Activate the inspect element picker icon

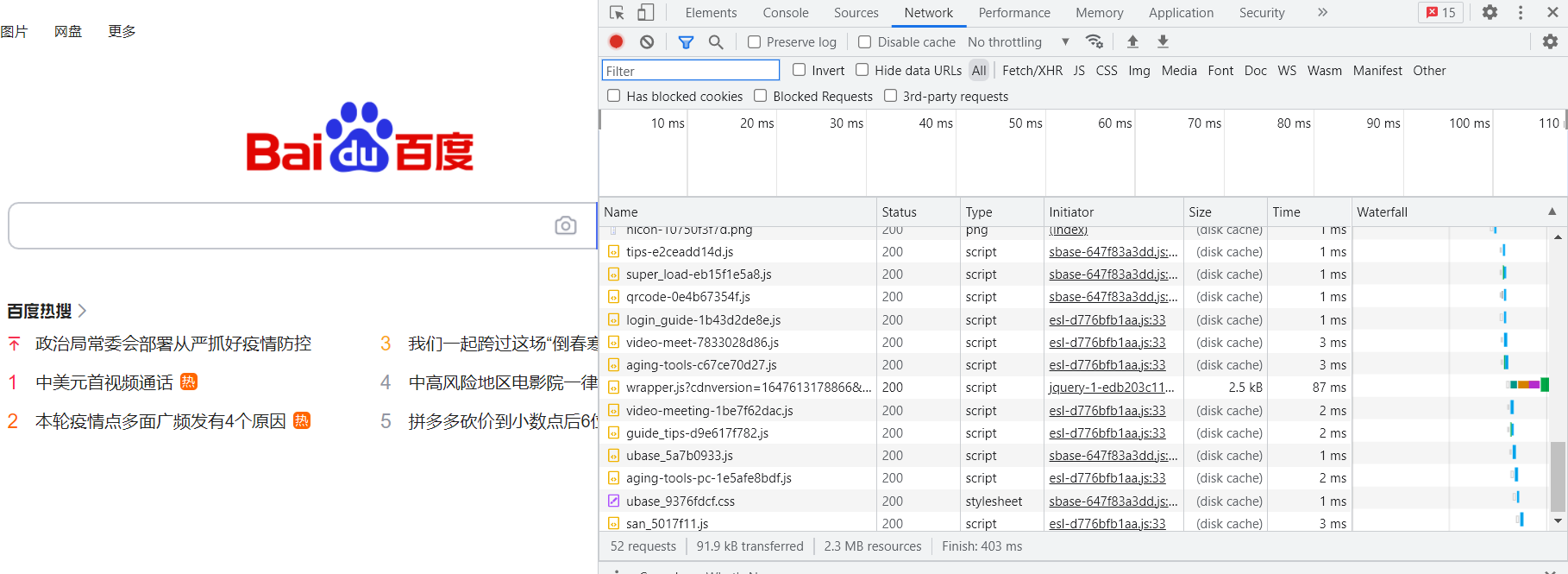pos(617,13)
